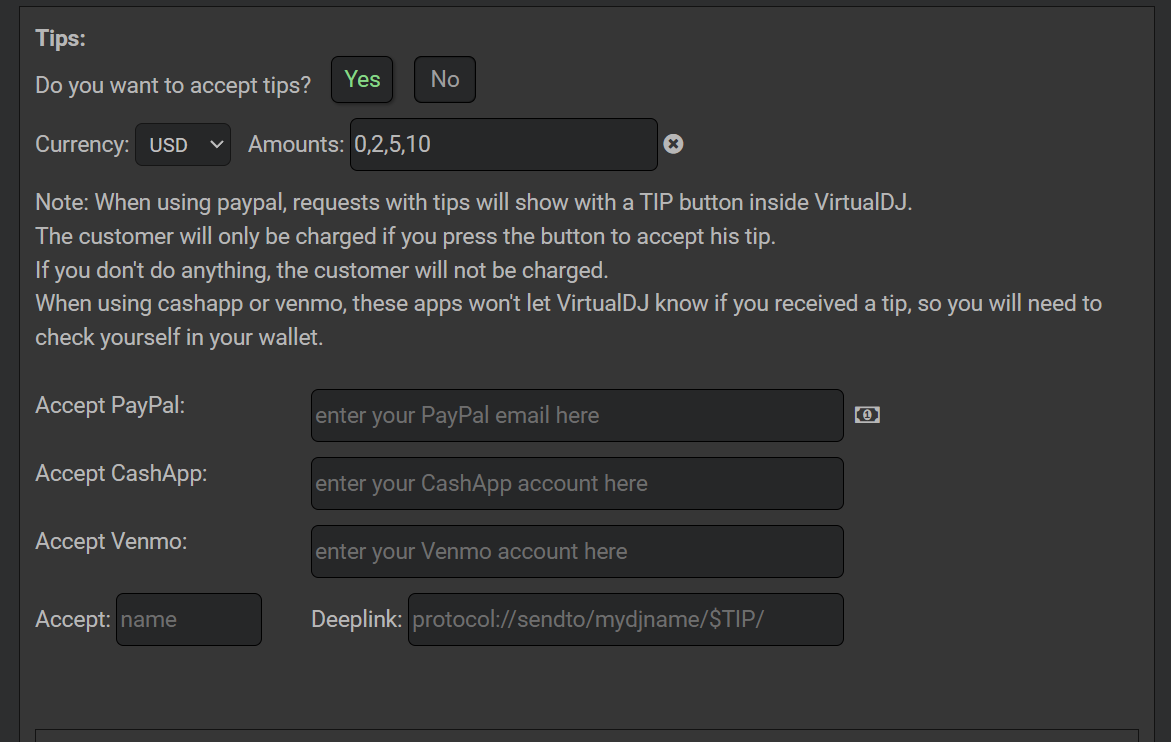Clear the tip Amounts field with the X icon
This screenshot has width=1171, height=742.
click(x=673, y=144)
